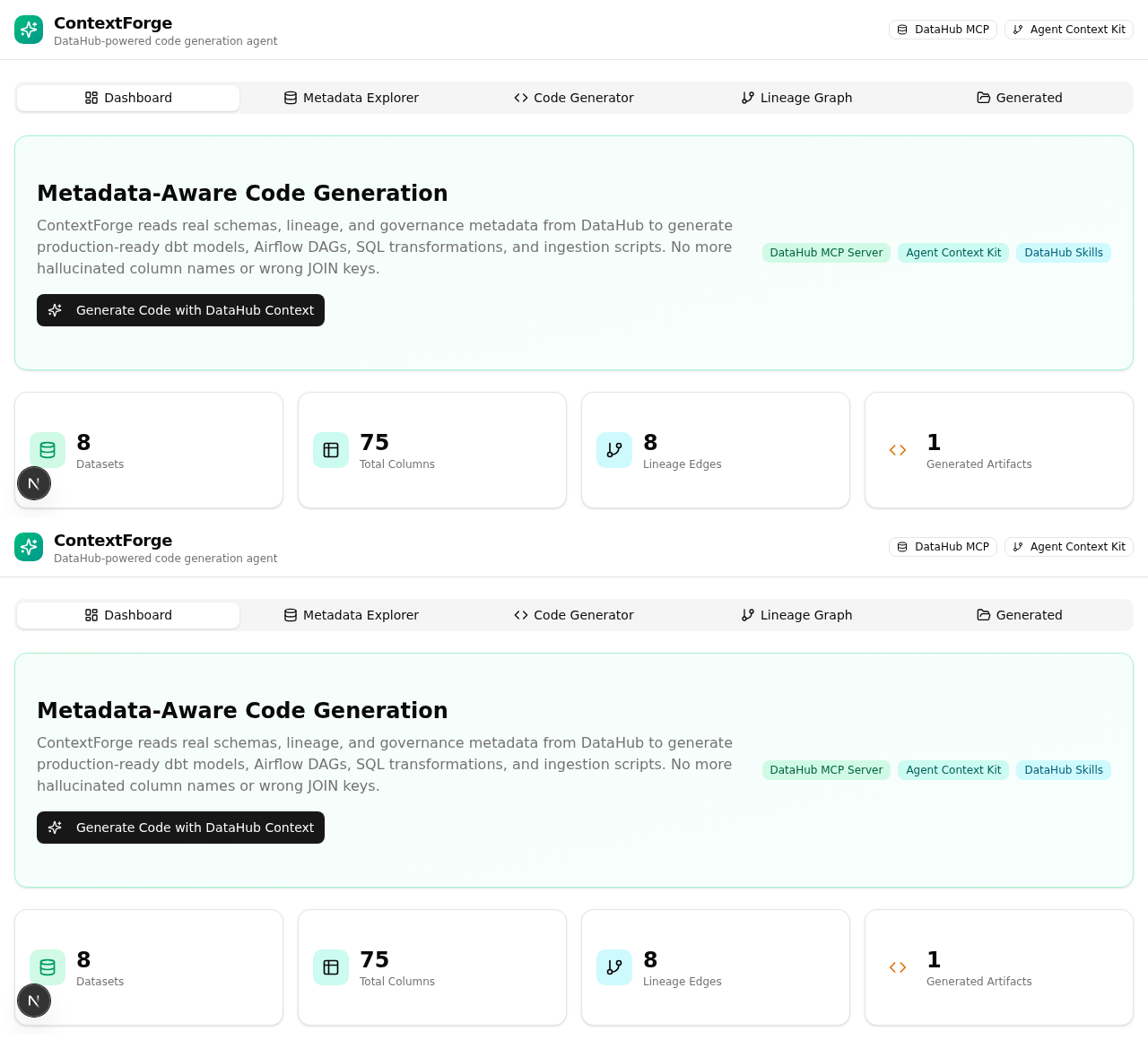Go to the Generated tab in the lower copy

tap(1020, 615)
